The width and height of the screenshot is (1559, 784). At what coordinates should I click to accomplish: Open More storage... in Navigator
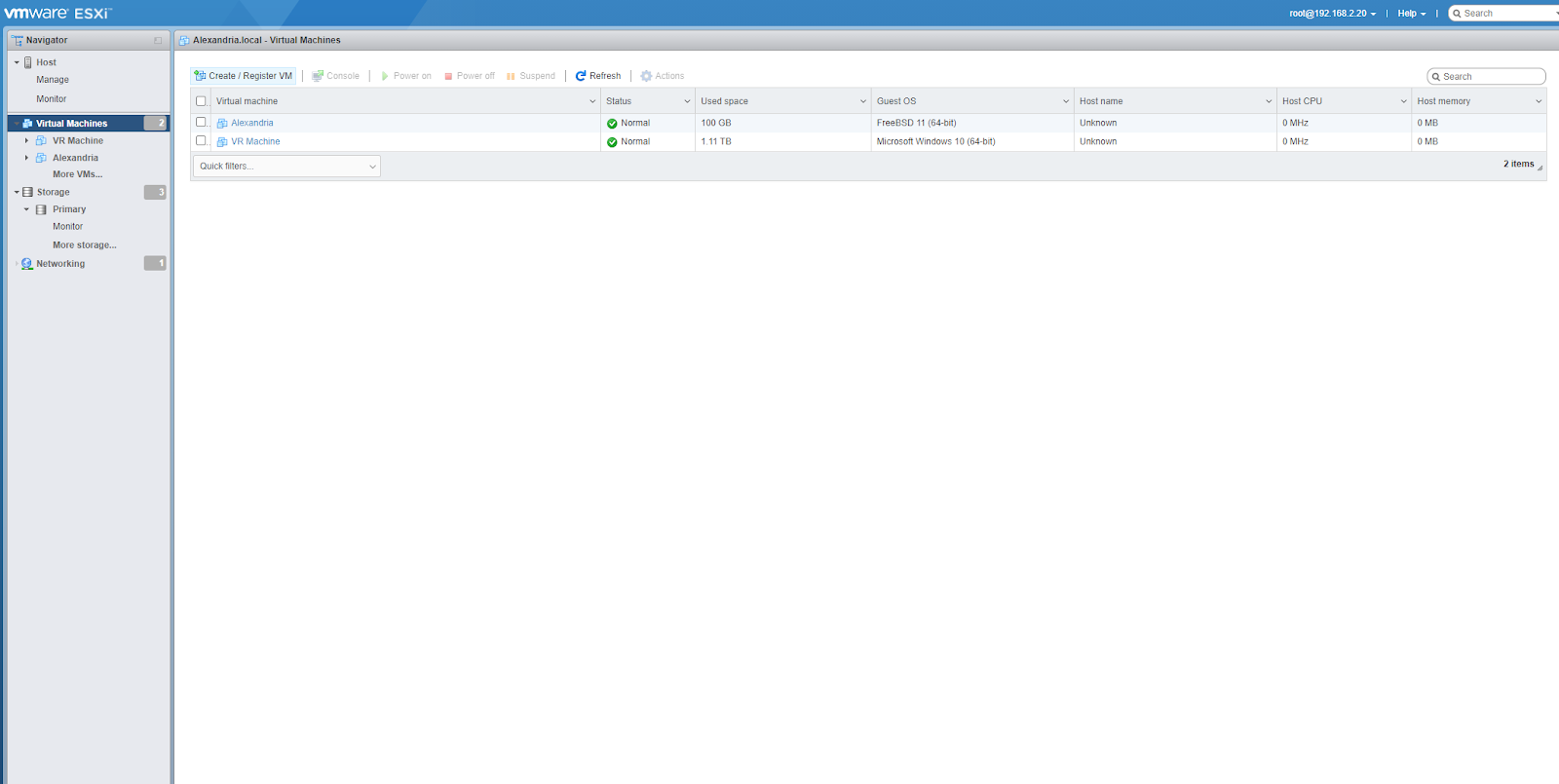coord(84,245)
